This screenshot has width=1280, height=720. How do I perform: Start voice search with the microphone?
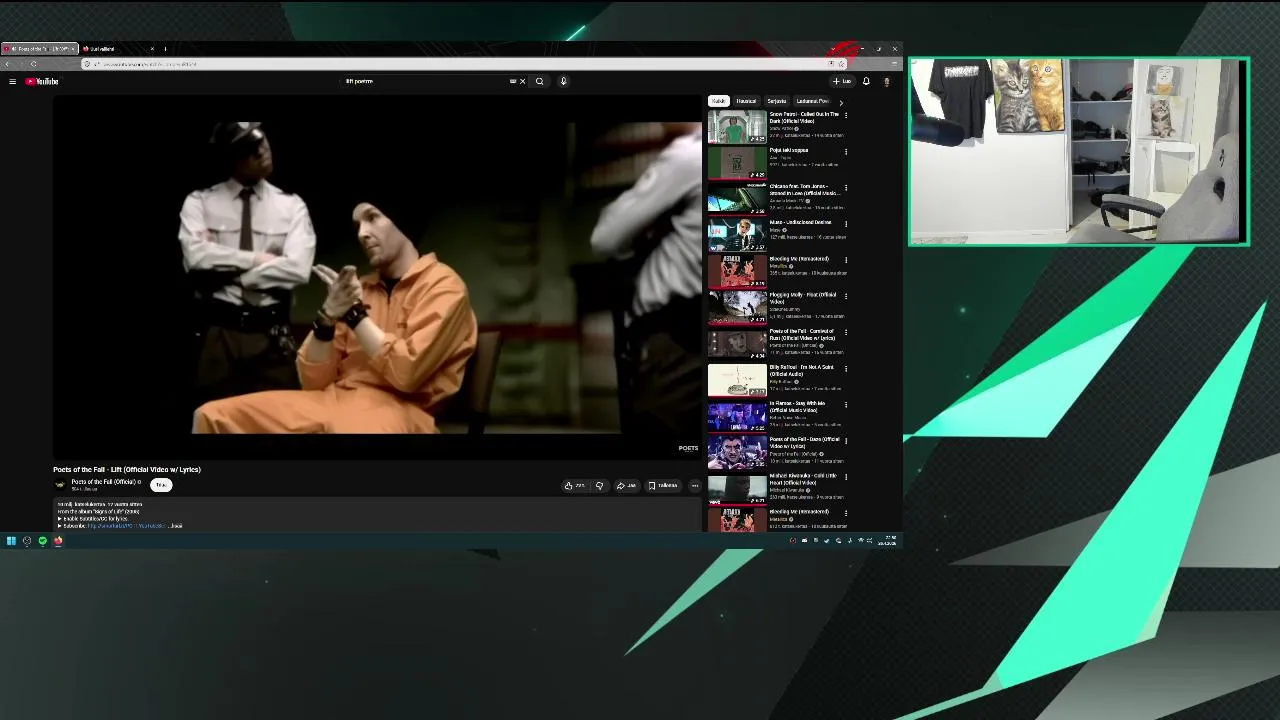(563, 81)
